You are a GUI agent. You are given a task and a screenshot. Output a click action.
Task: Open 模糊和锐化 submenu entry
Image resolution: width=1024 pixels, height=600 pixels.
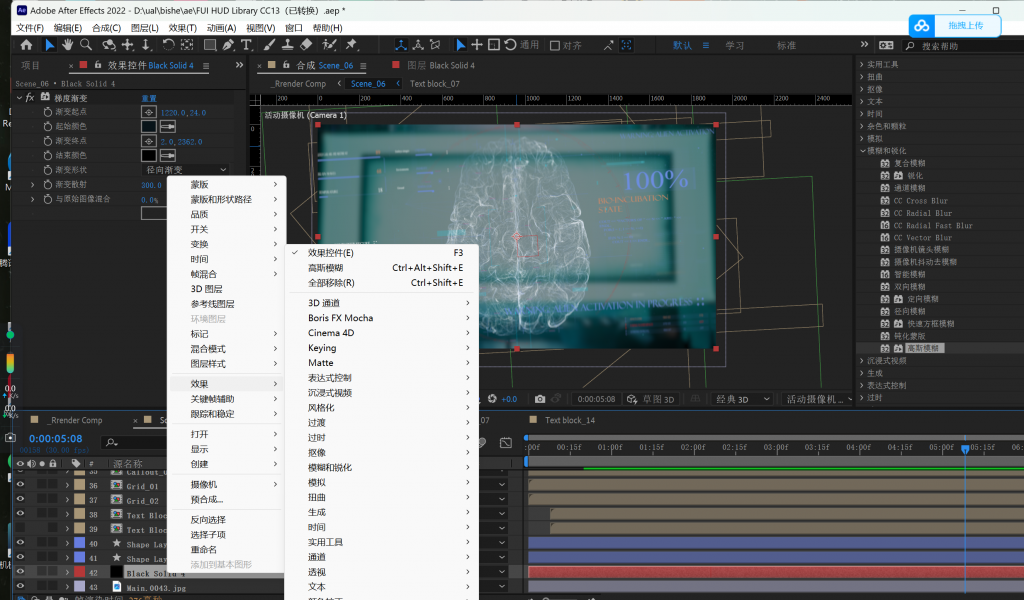(x=385, y=467)
